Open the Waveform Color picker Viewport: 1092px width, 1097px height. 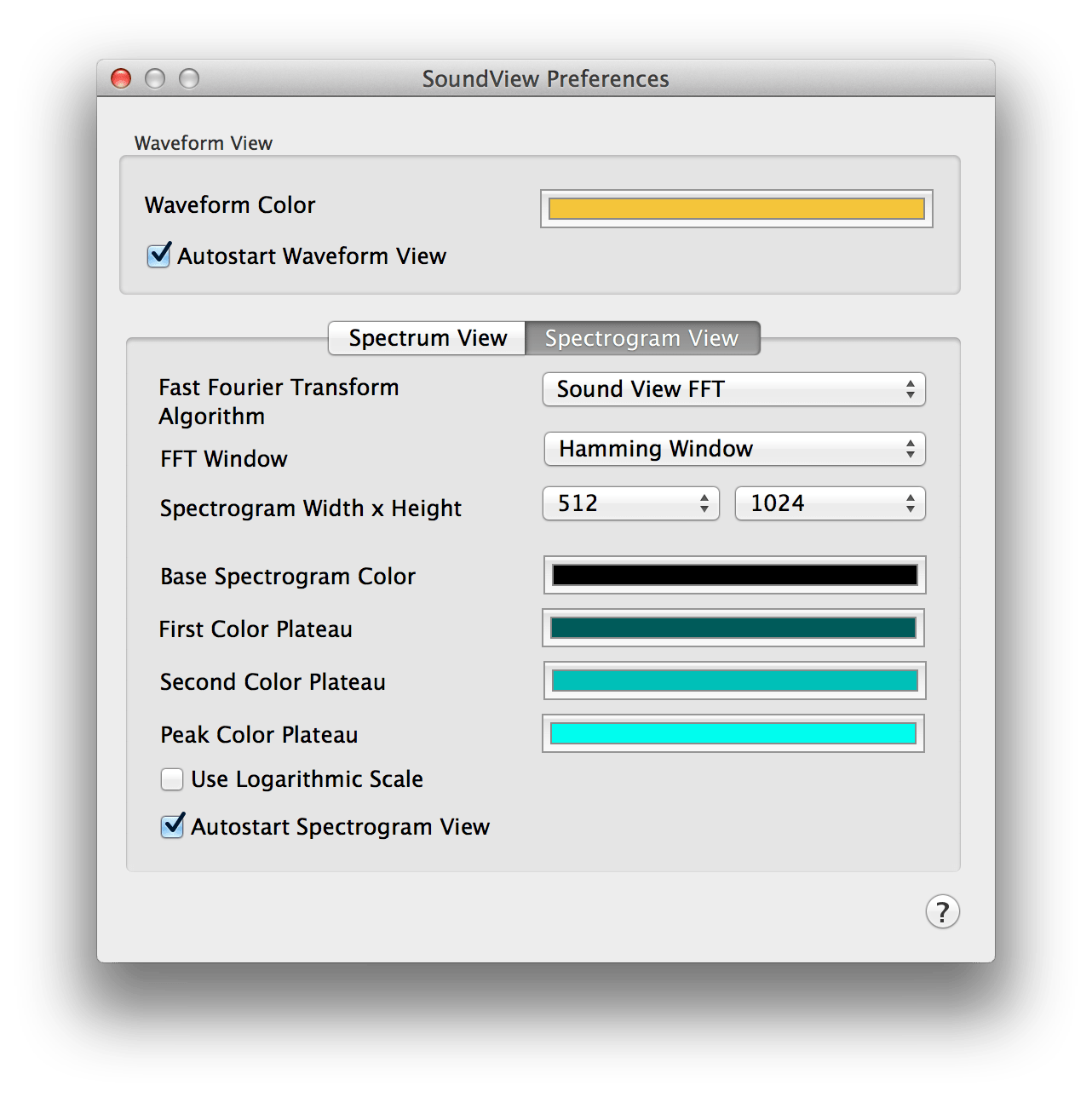(738, 207)
